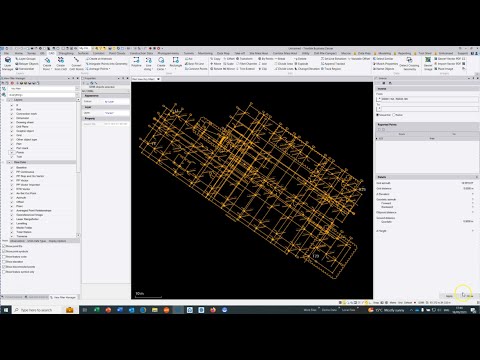Toggle the Points layer checkbox
Viewport: 480px width, 360px height.
pyautogui.click(x=12, y=152)
